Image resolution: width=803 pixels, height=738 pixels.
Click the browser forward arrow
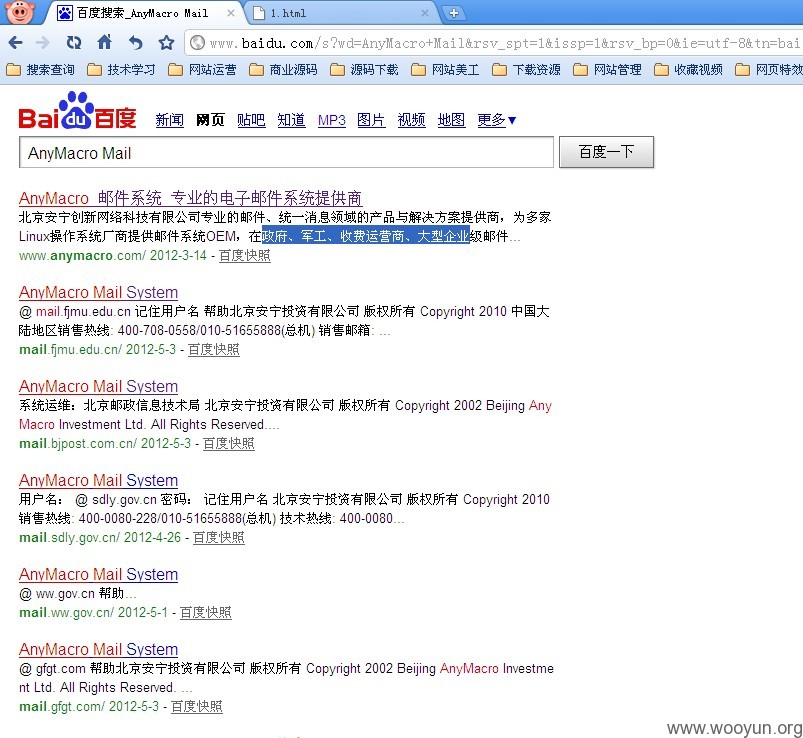coord(43,43)
